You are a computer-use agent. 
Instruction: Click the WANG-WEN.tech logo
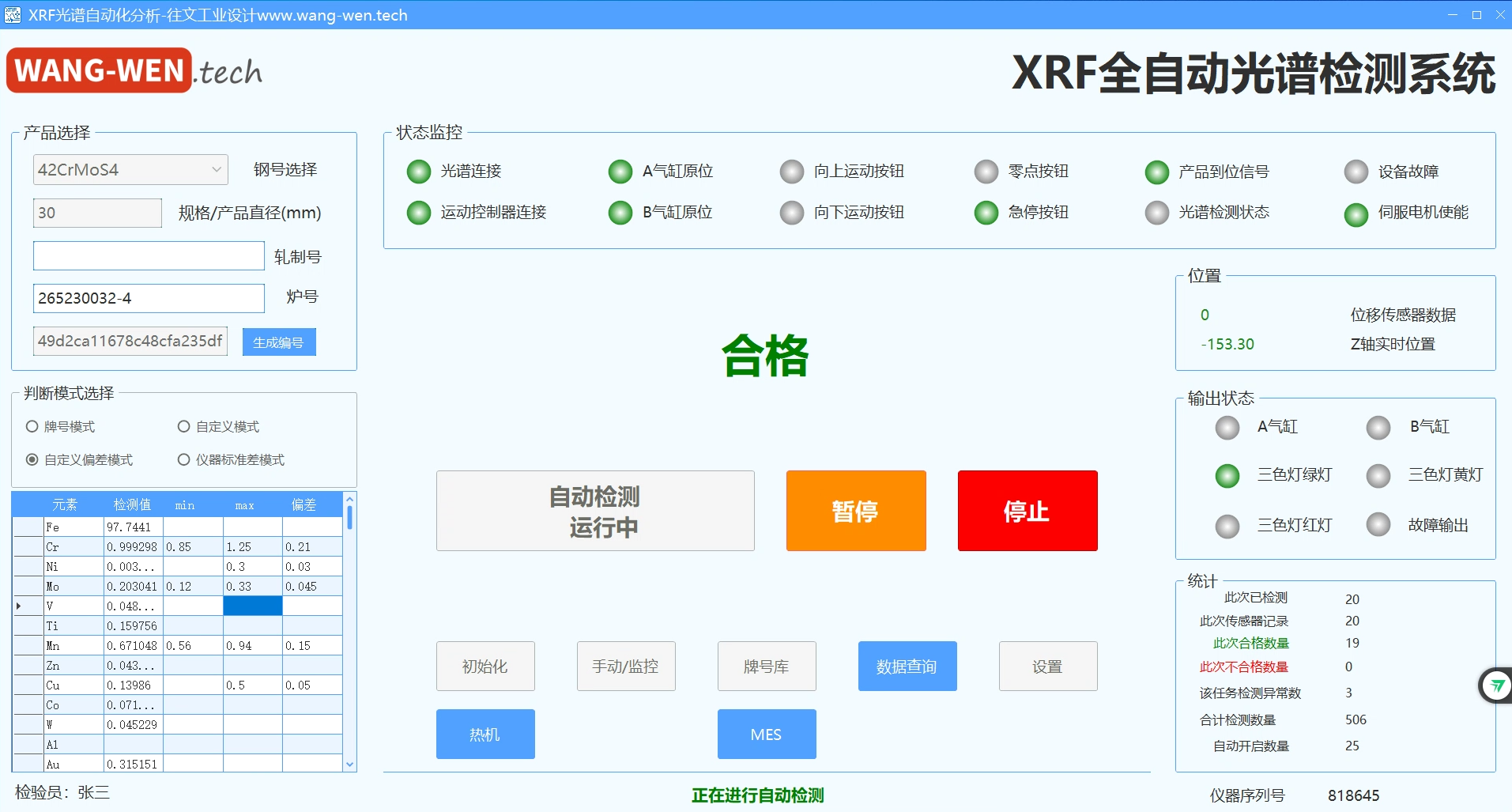tap(134, 71)
